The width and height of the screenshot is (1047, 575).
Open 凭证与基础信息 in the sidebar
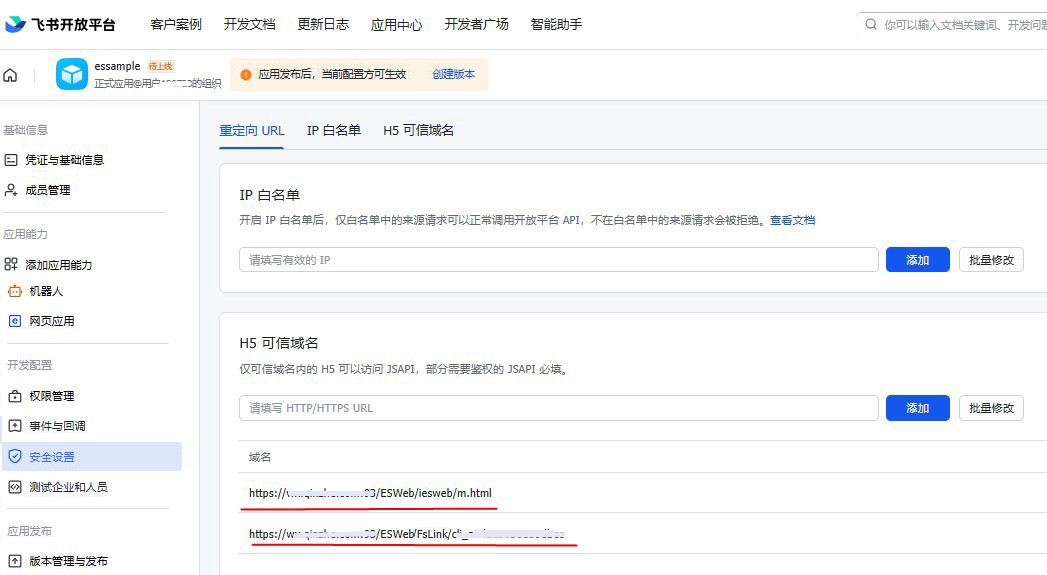tap(64, 160)
